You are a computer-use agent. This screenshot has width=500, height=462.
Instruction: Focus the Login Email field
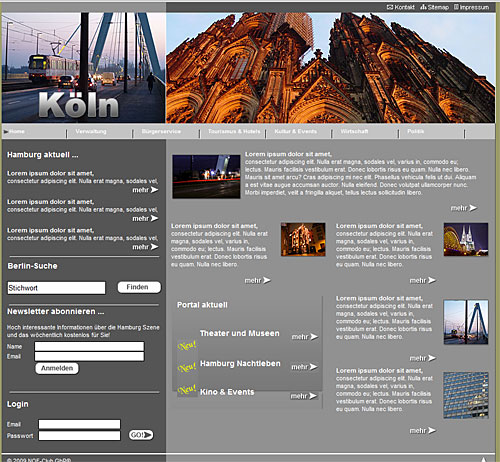pyautogui.click(x=79, y=424)
